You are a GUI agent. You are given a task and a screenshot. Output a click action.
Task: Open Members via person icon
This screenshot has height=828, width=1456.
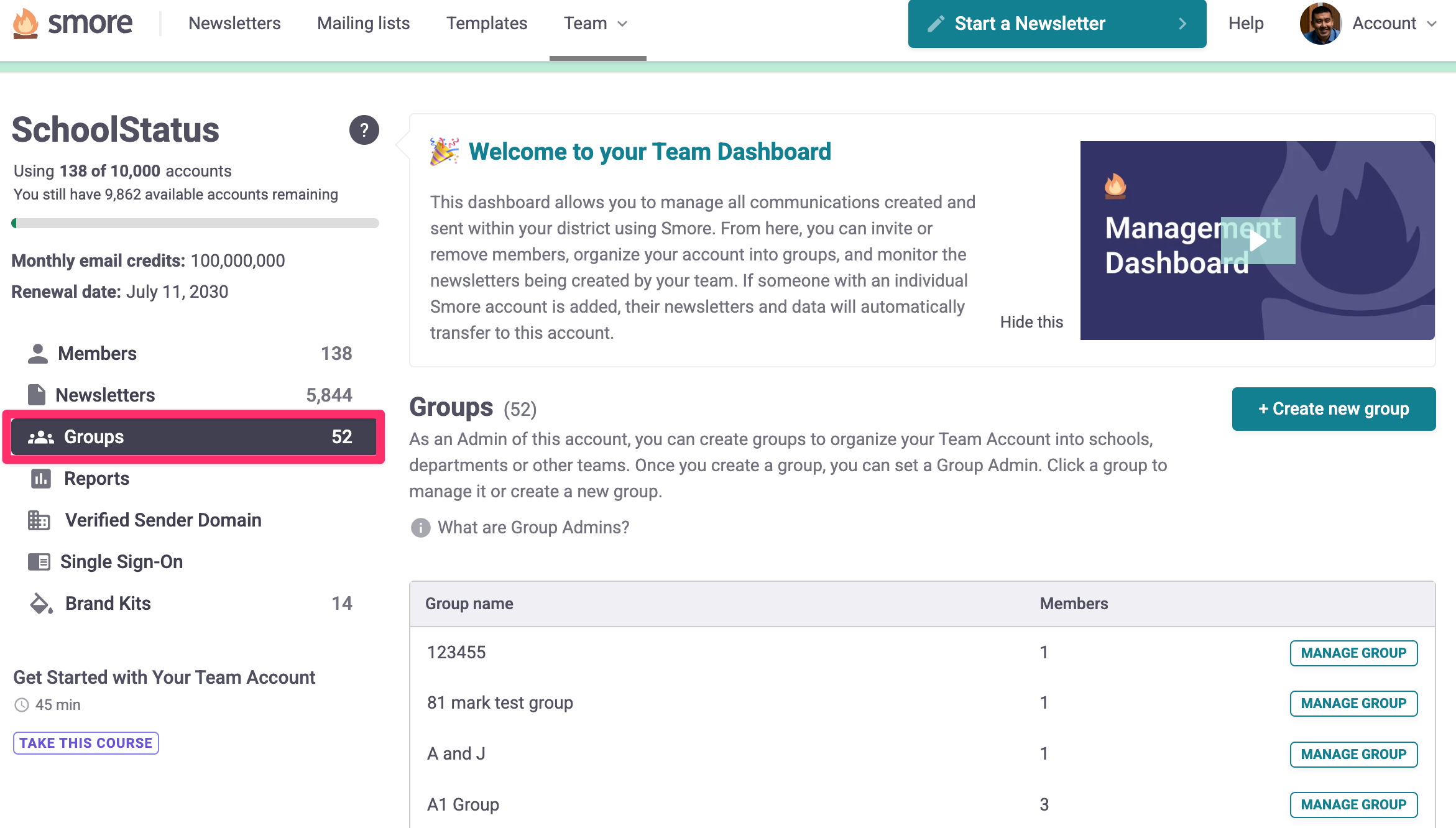point(38,353)
